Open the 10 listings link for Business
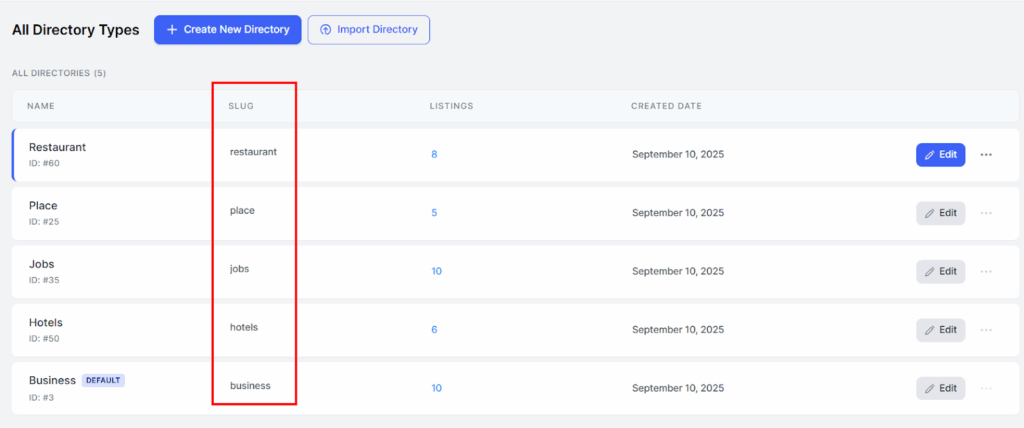The image size is (1024, 428). click(x=436, y=388)
